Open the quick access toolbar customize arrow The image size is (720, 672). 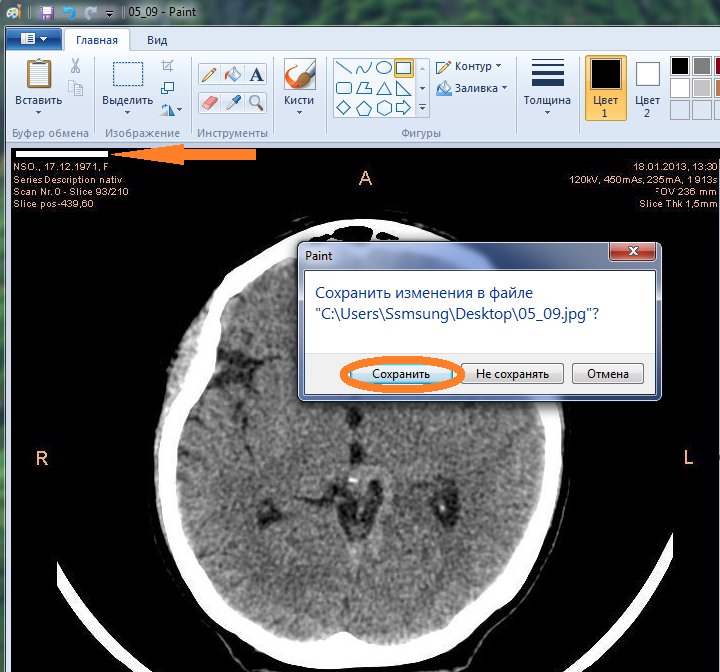109,14
